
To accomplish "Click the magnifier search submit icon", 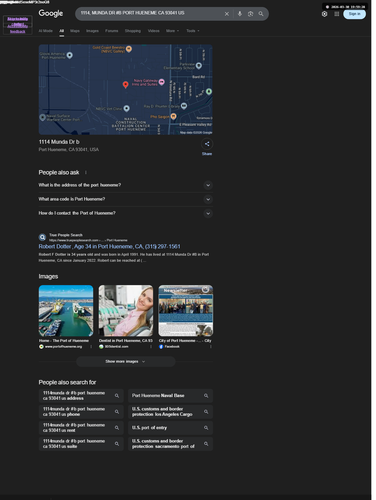I will [261, 14].
